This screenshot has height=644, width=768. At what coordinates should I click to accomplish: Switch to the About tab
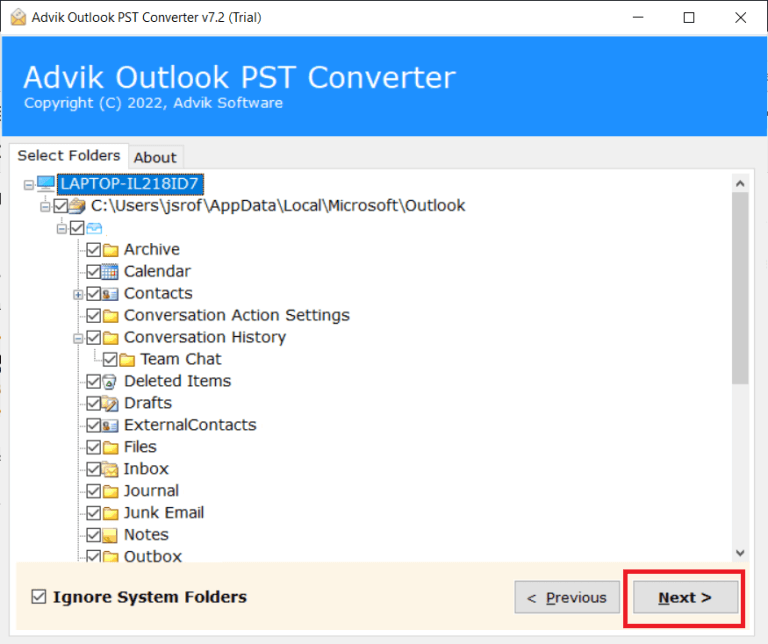[x=155, y=158]
